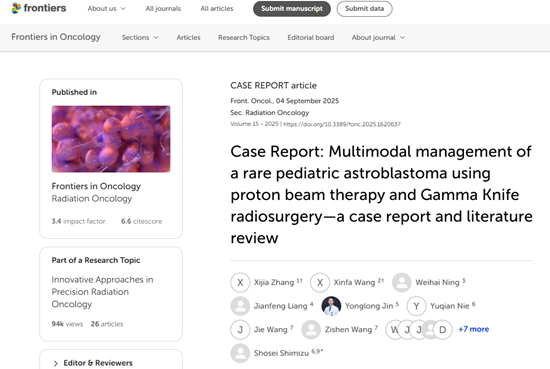Click the article title heading
This screenshot has height=369, width=550.
pyautogui.click(x=382, y=195)
